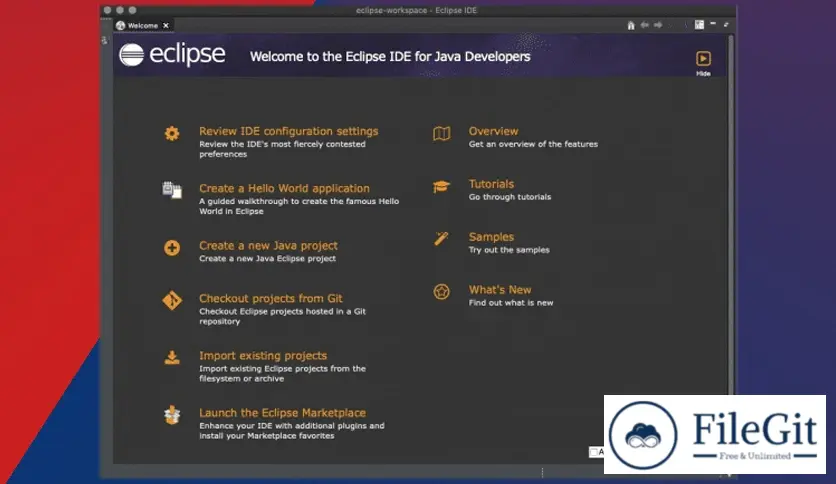This screenshot has height=484, width=836.
Task: Click the small icon in the left trim bar
Action: [104, 40]
